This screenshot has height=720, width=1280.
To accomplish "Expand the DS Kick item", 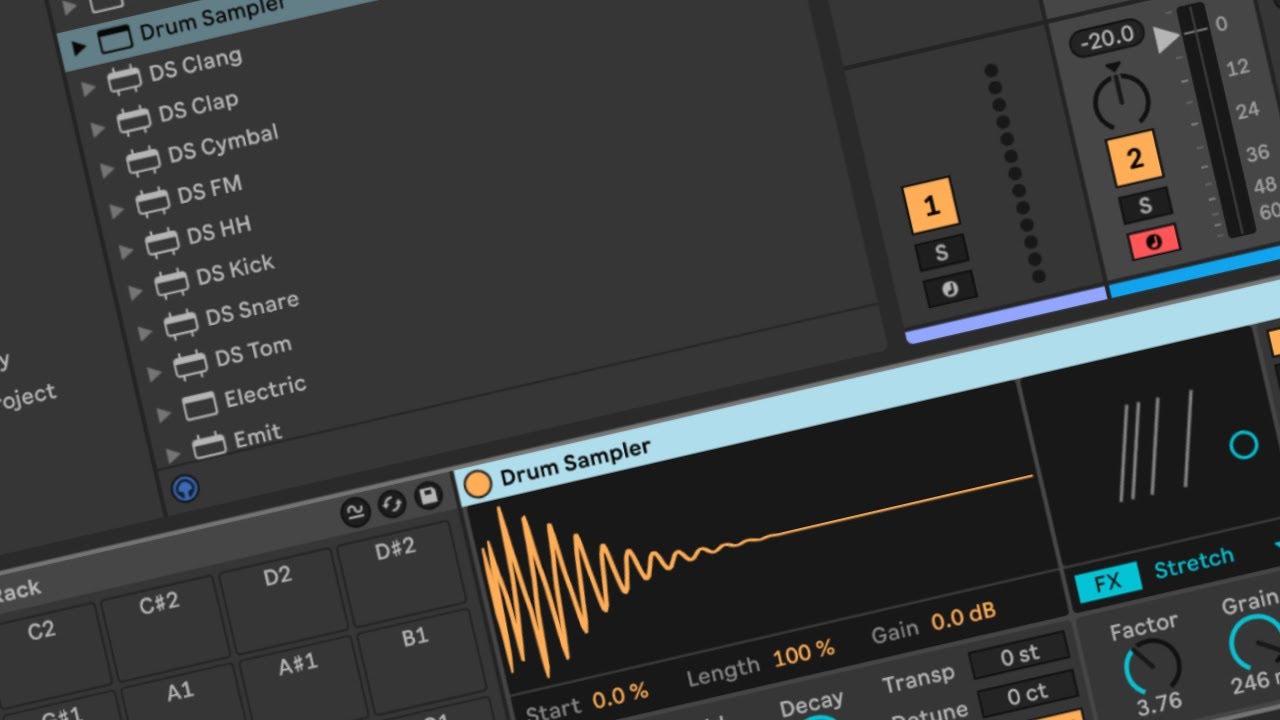I will point(136,291).
